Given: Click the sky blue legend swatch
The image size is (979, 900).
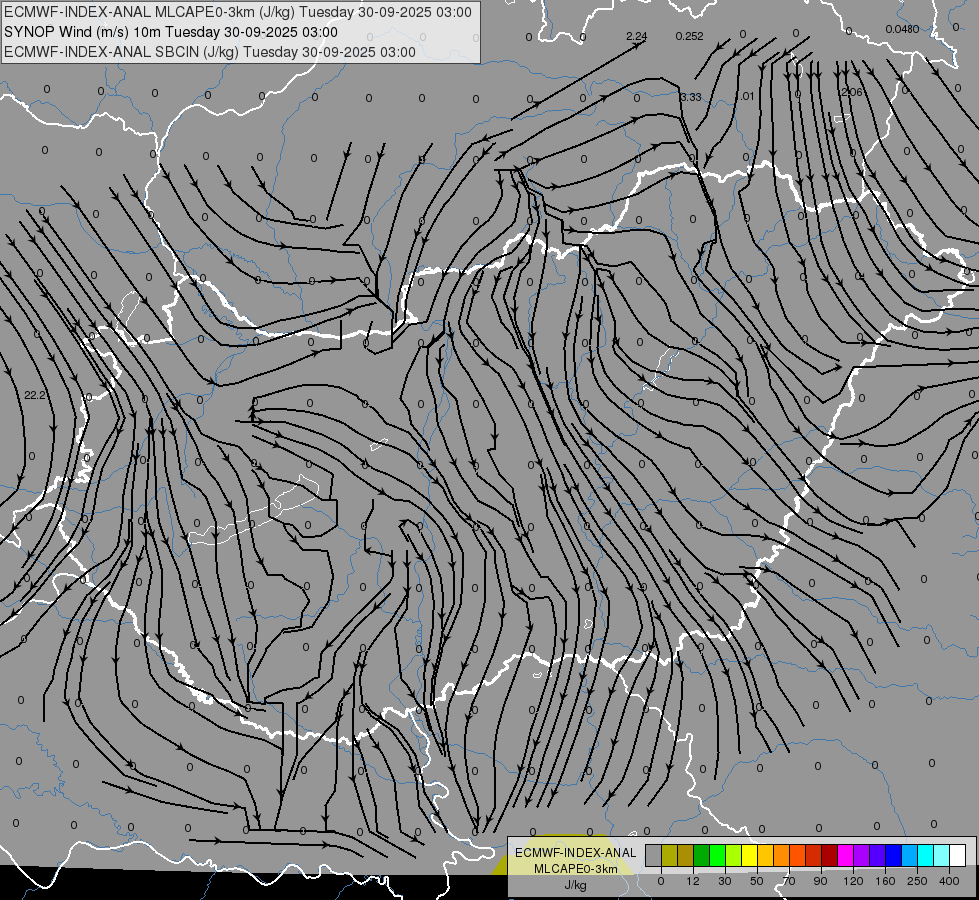Looking at the screenshot, I should 910,855.
